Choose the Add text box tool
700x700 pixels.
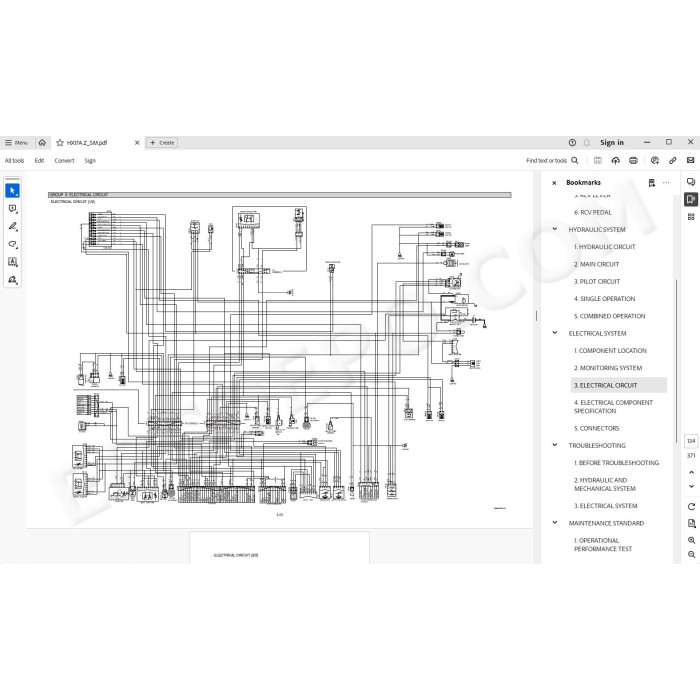click(x=12, y=262)
